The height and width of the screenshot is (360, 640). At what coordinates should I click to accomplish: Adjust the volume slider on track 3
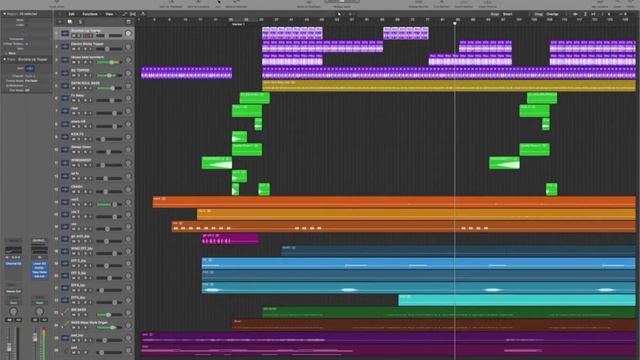tap(109, 62)
